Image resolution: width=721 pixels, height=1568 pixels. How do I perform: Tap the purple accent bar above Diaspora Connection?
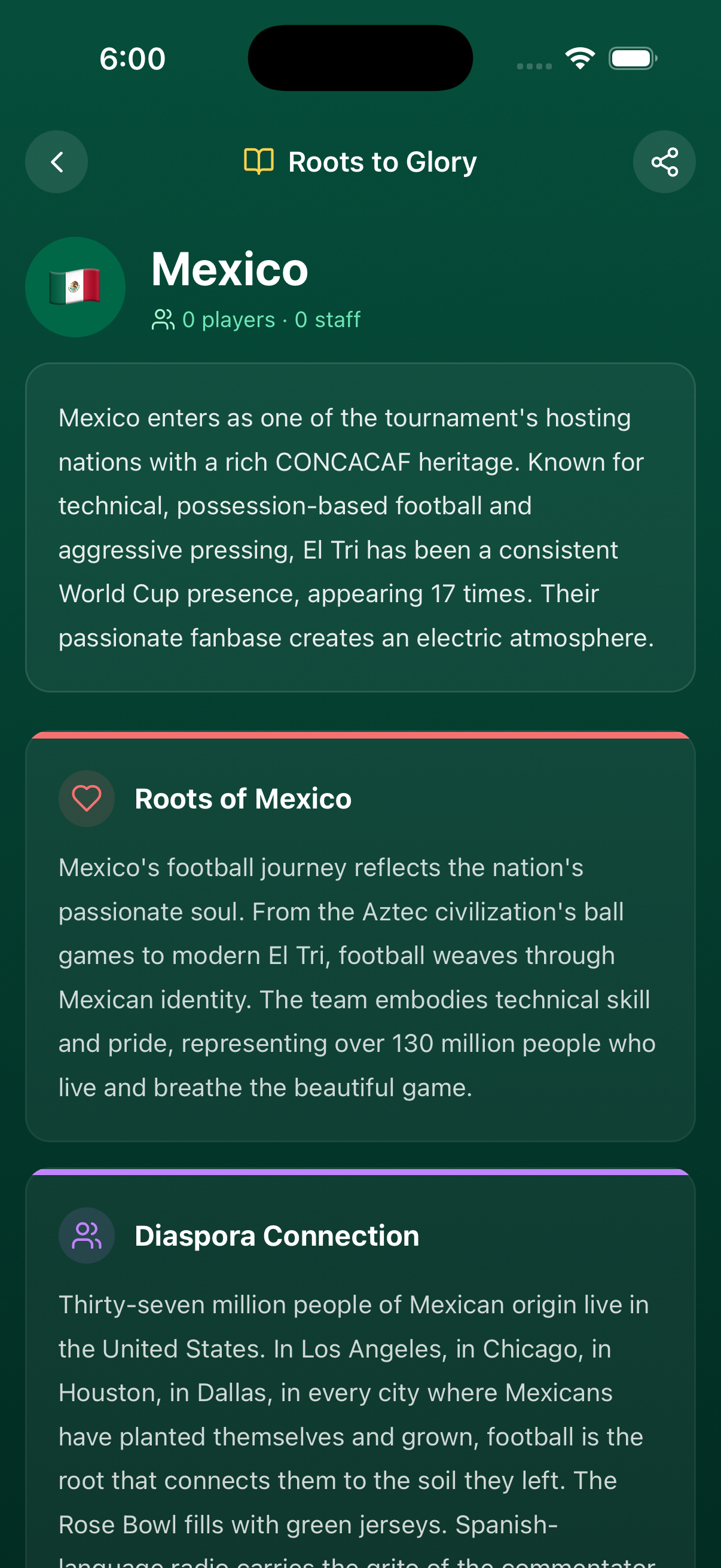(x=360, y=1172)
